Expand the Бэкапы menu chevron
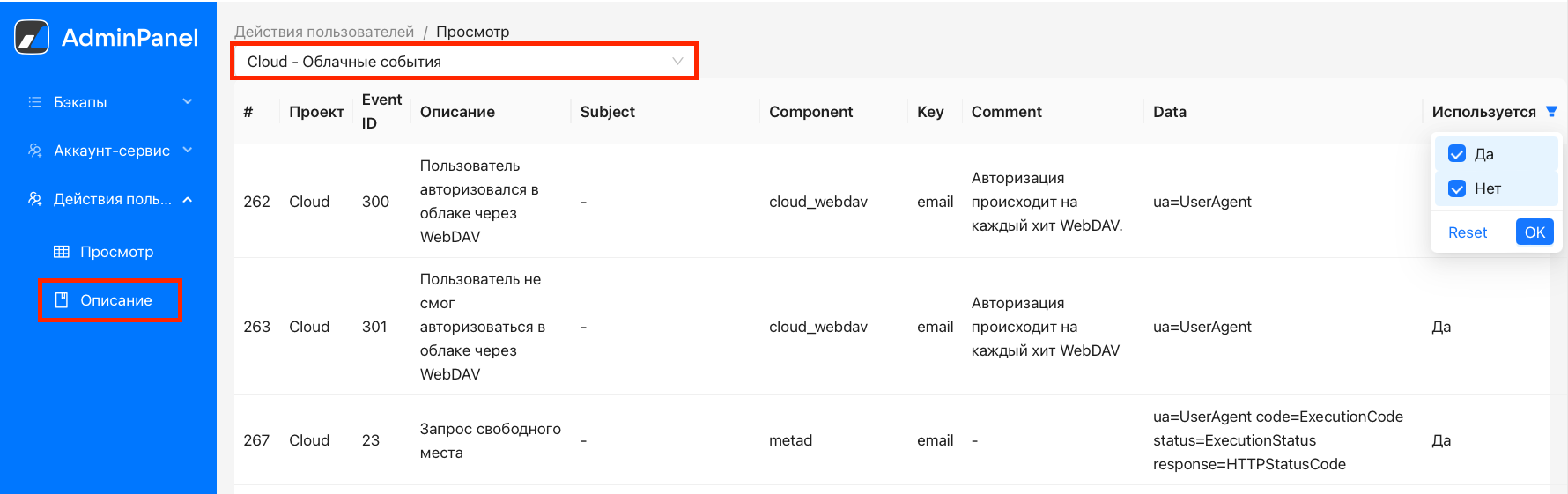Viewport: 1568px width, 494px height. coord(188,101)
